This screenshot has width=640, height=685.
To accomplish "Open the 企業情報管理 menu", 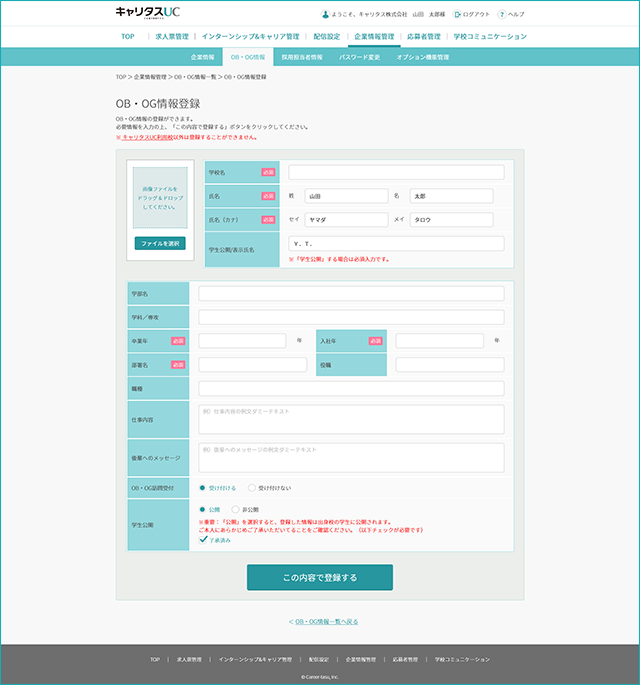I will [374, 36].
